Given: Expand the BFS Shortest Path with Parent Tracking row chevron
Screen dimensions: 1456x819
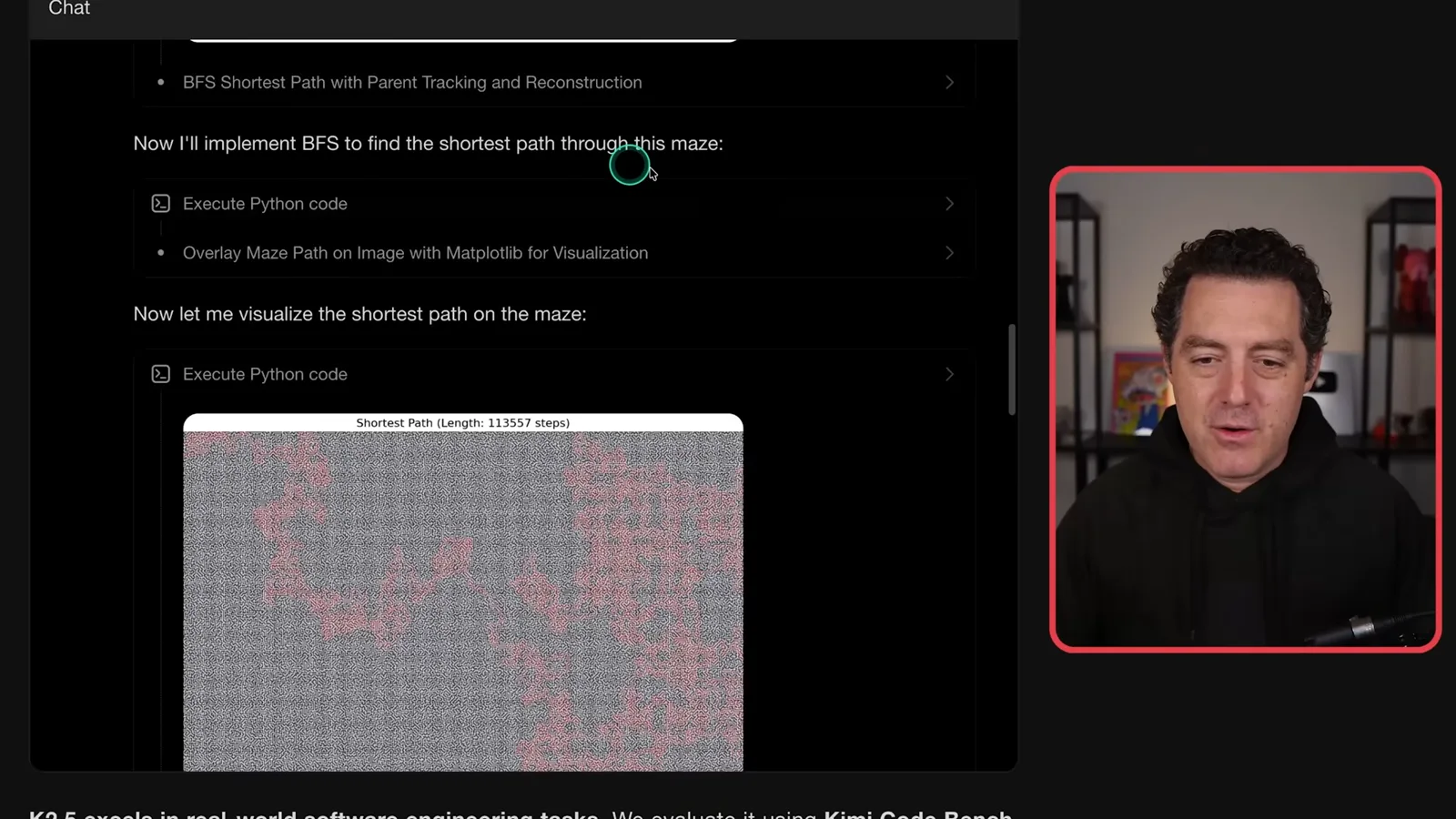Looking at the screenshot, I should (949, 83).
